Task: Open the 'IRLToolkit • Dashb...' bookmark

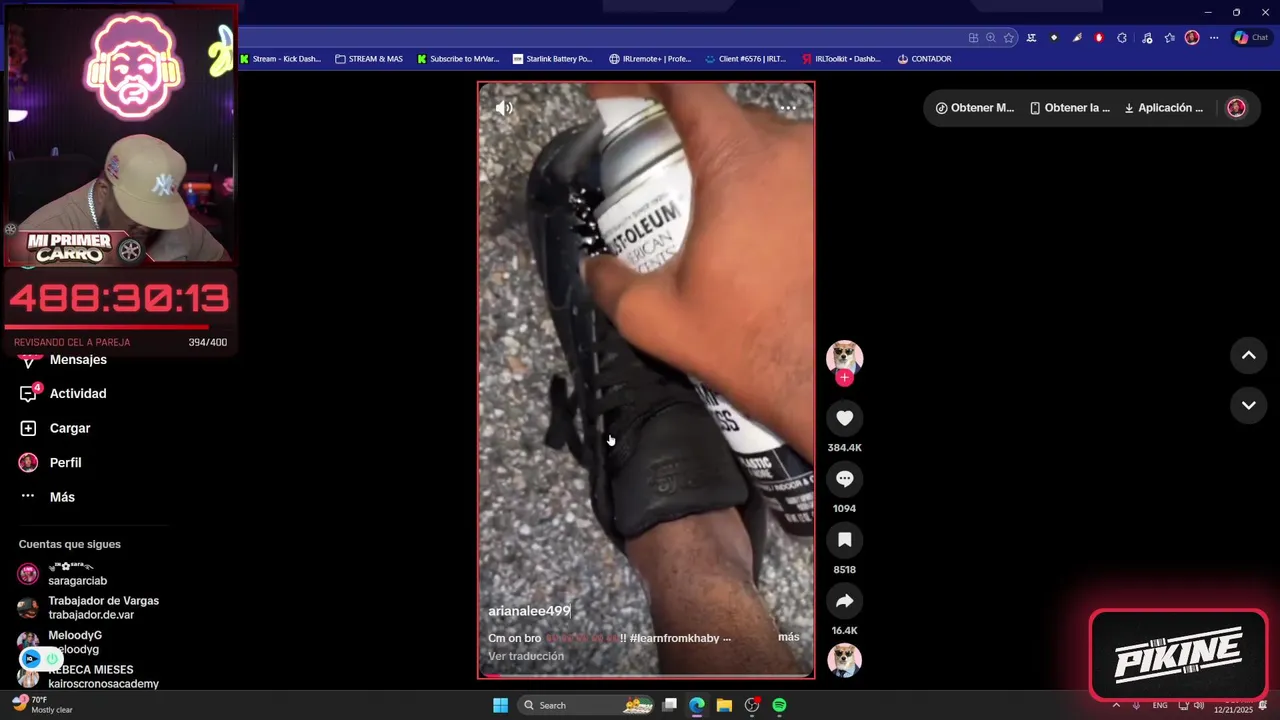Action: click(x=841, y=59)
